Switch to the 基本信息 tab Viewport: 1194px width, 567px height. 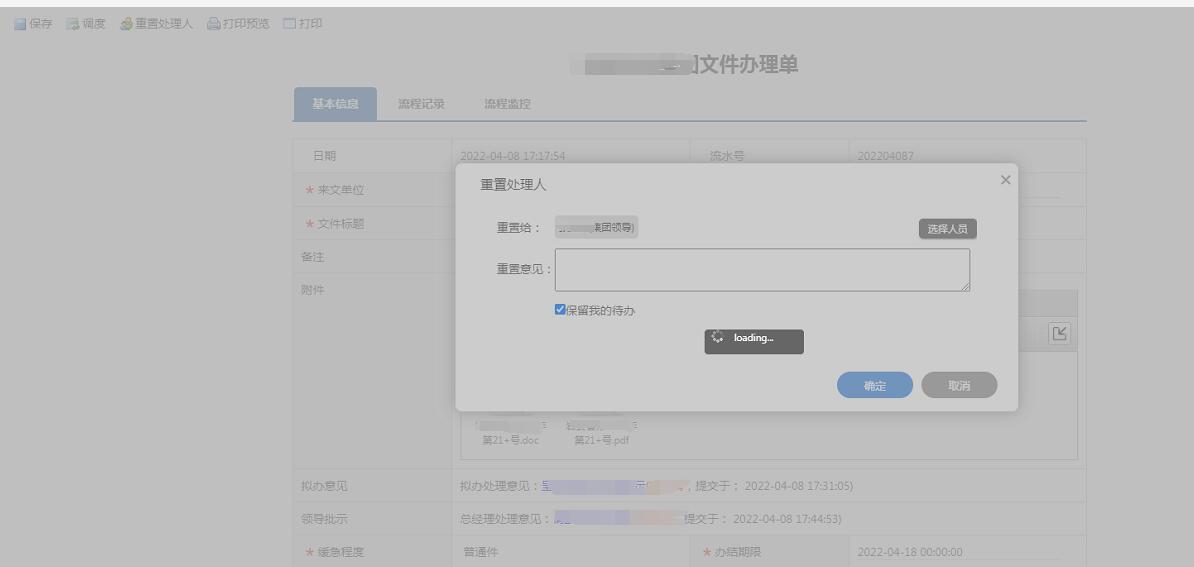335,104
